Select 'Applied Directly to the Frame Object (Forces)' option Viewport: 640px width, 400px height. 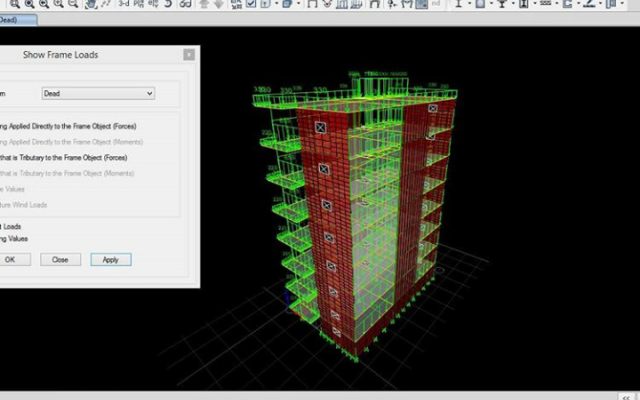[68, 126]
